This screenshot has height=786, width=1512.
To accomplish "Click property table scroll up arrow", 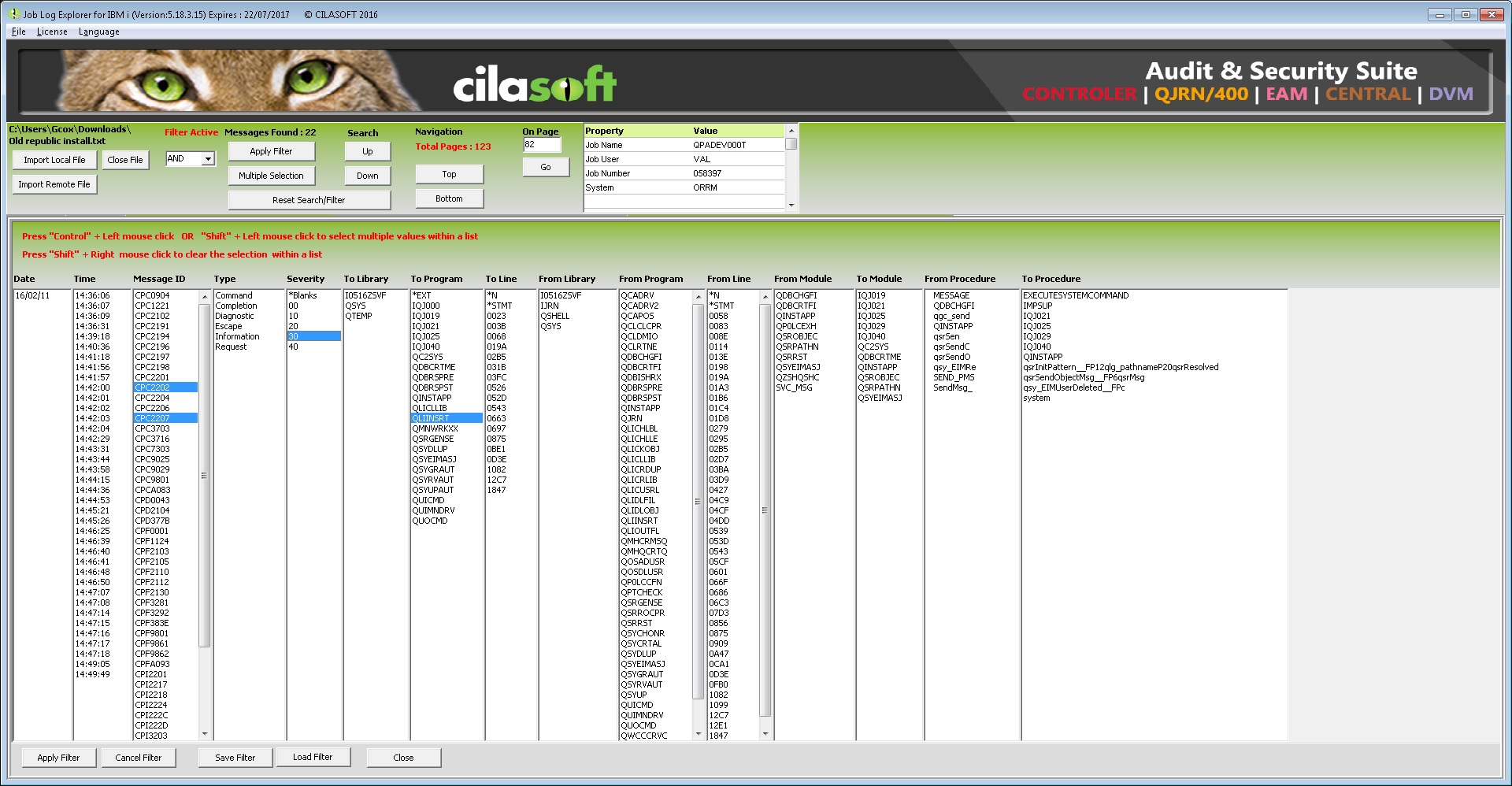I will click(791, 131).
